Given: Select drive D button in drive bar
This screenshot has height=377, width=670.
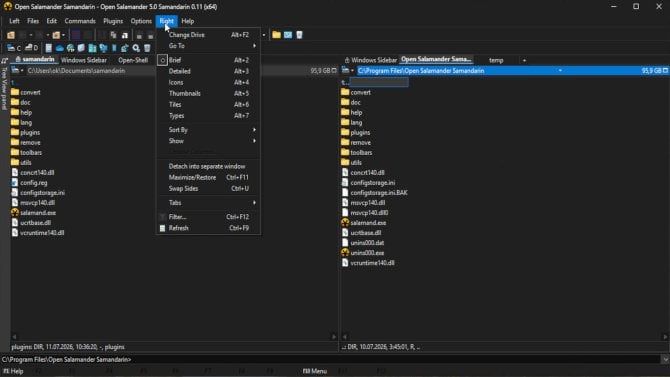Looking at the screenshot, I should point(31,48).
